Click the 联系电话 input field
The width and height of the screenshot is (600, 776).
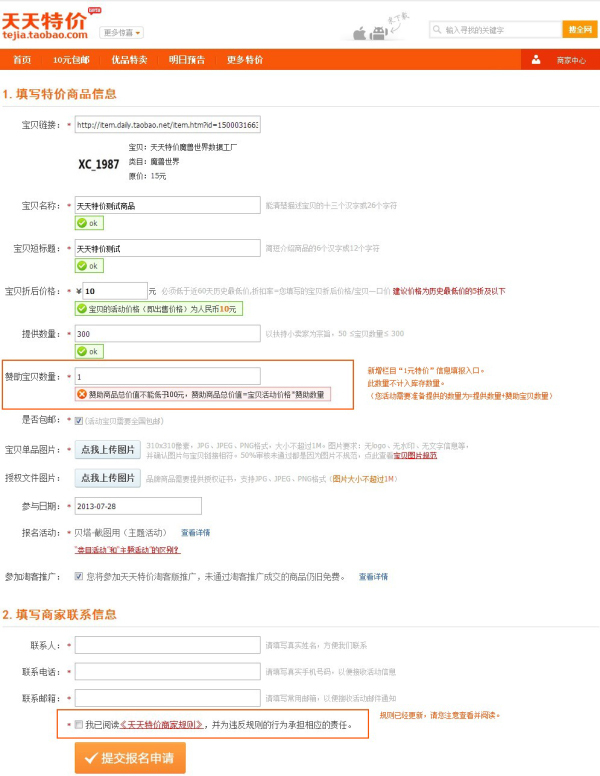click(168, 672)
